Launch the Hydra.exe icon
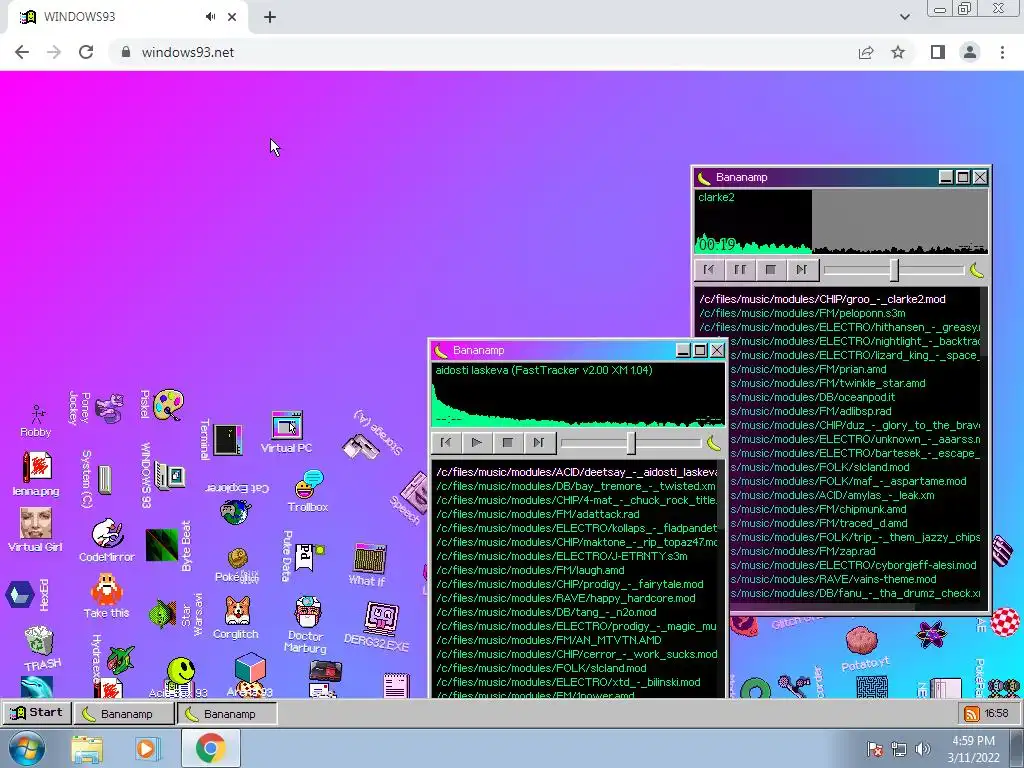 tap(120, 658)
